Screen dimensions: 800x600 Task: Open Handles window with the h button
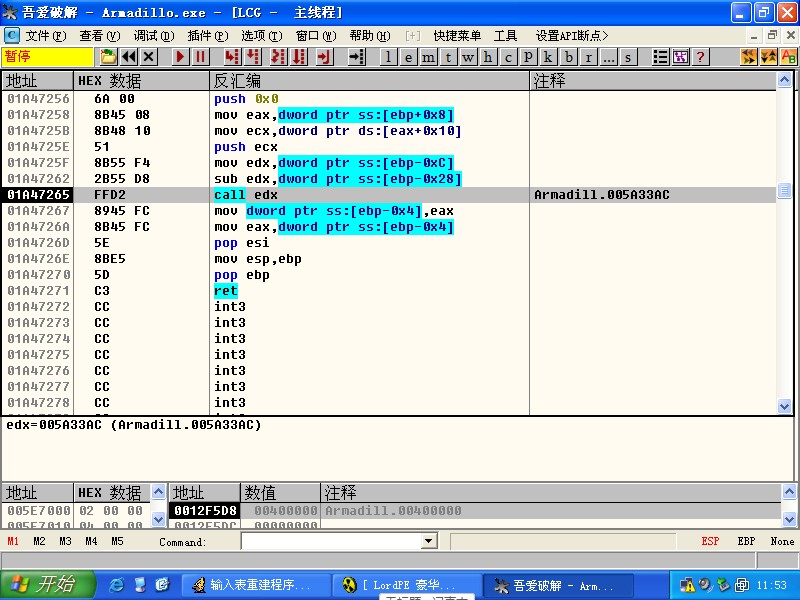488,57
